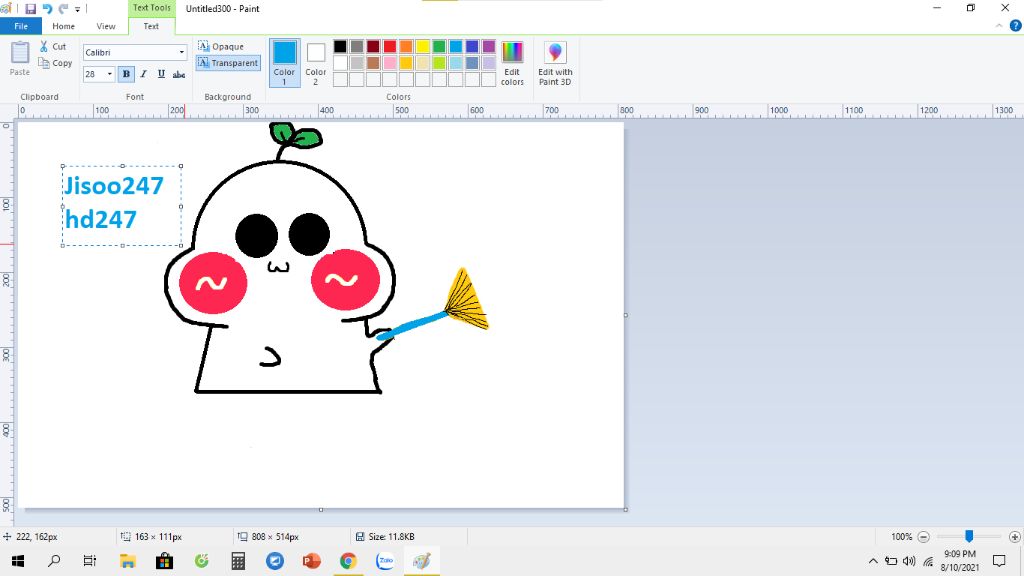
Task: Open image with Edit with Paint 3D
Action: 555,63
